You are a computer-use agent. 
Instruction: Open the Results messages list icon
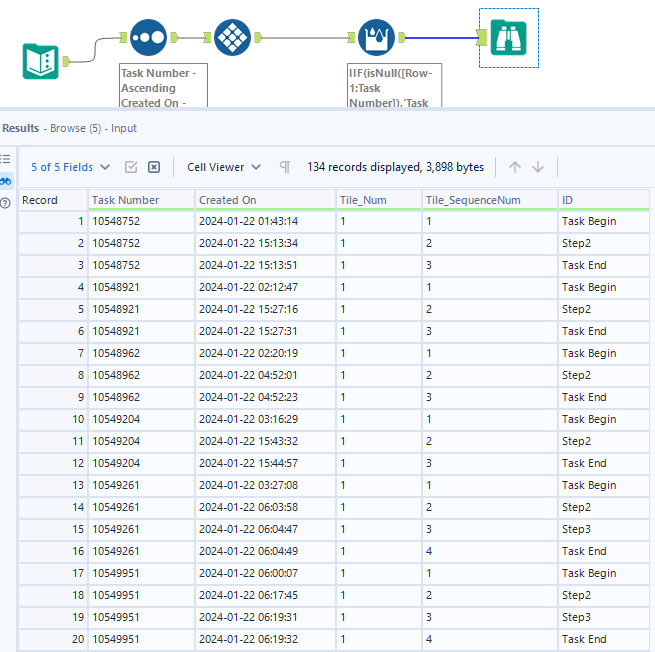coord(5,159)
